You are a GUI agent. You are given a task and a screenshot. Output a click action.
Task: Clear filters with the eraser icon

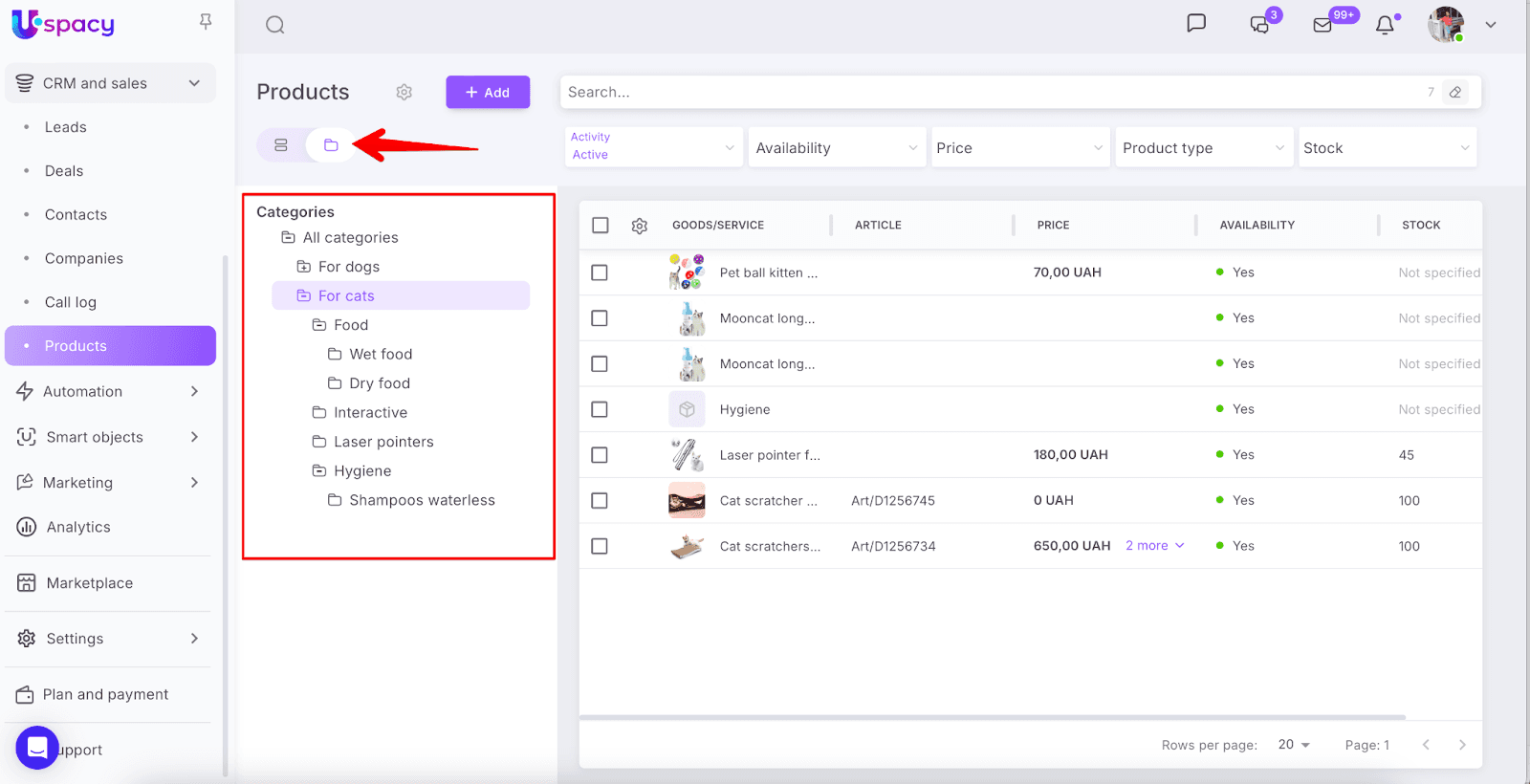[x=1454, y=93]
